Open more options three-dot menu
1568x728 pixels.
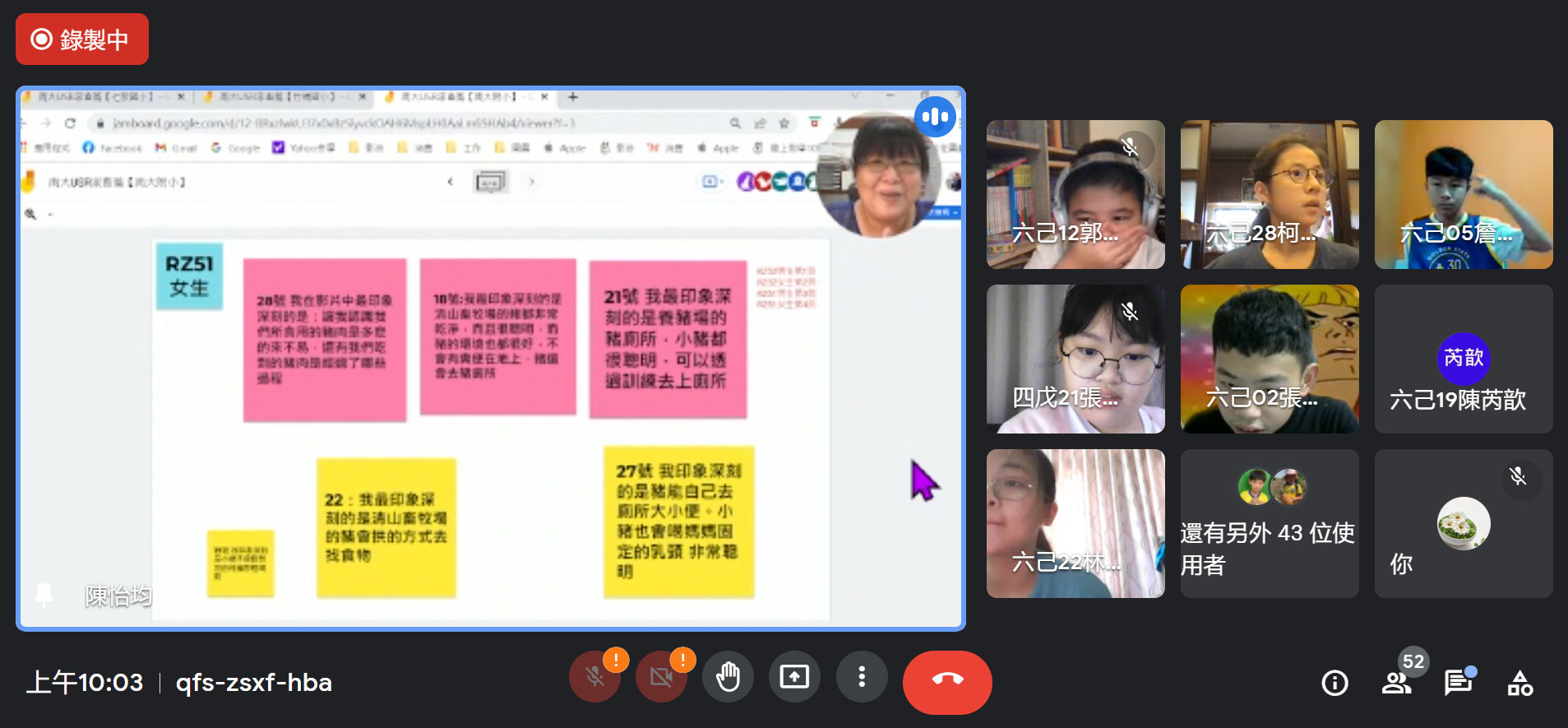[861, 677]
